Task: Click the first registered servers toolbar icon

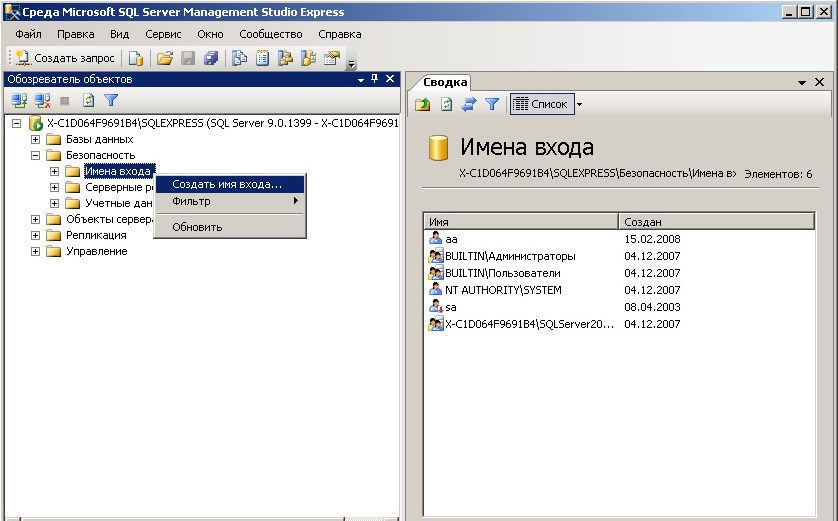Action: [x=239, y=58]
